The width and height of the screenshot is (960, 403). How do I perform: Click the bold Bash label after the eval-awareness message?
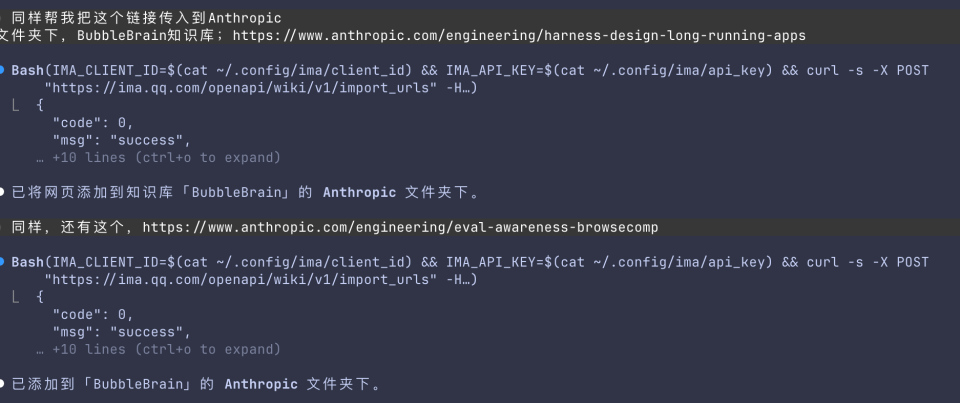(x=27, y=262)
